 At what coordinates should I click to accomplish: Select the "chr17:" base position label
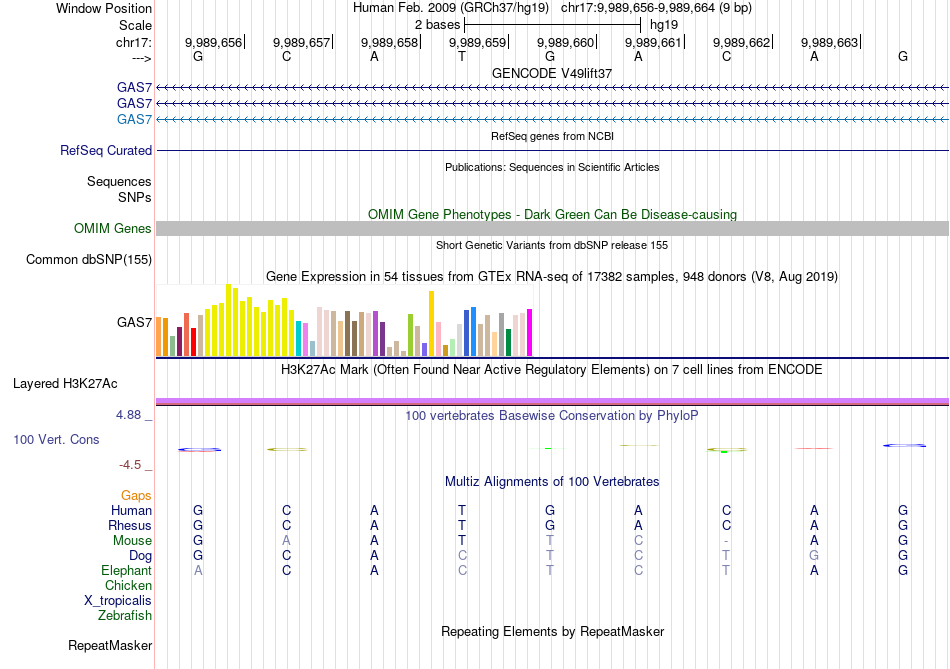(133, 42)
